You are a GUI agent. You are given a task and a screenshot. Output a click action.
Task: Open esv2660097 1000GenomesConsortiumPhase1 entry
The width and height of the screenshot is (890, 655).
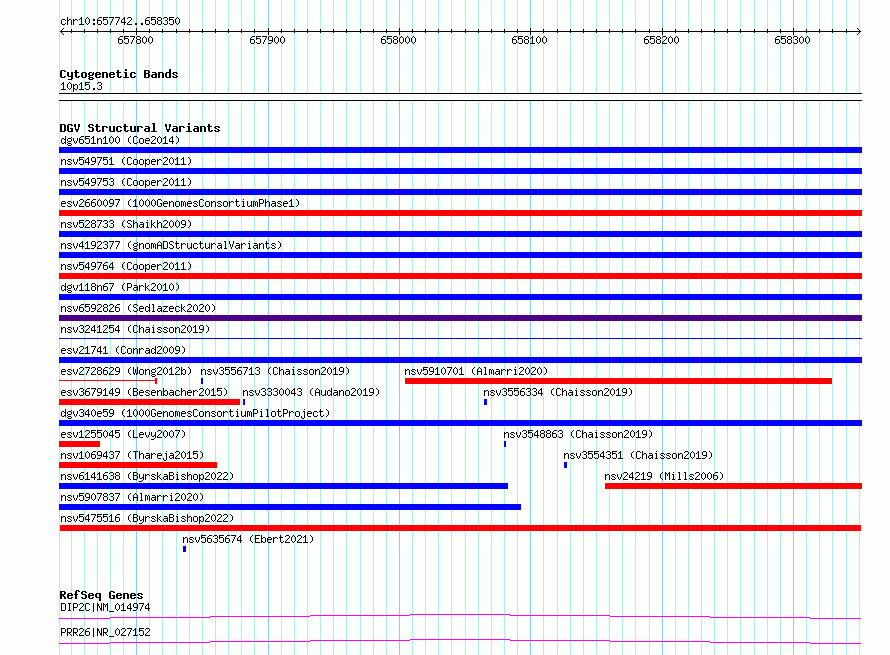180,203
